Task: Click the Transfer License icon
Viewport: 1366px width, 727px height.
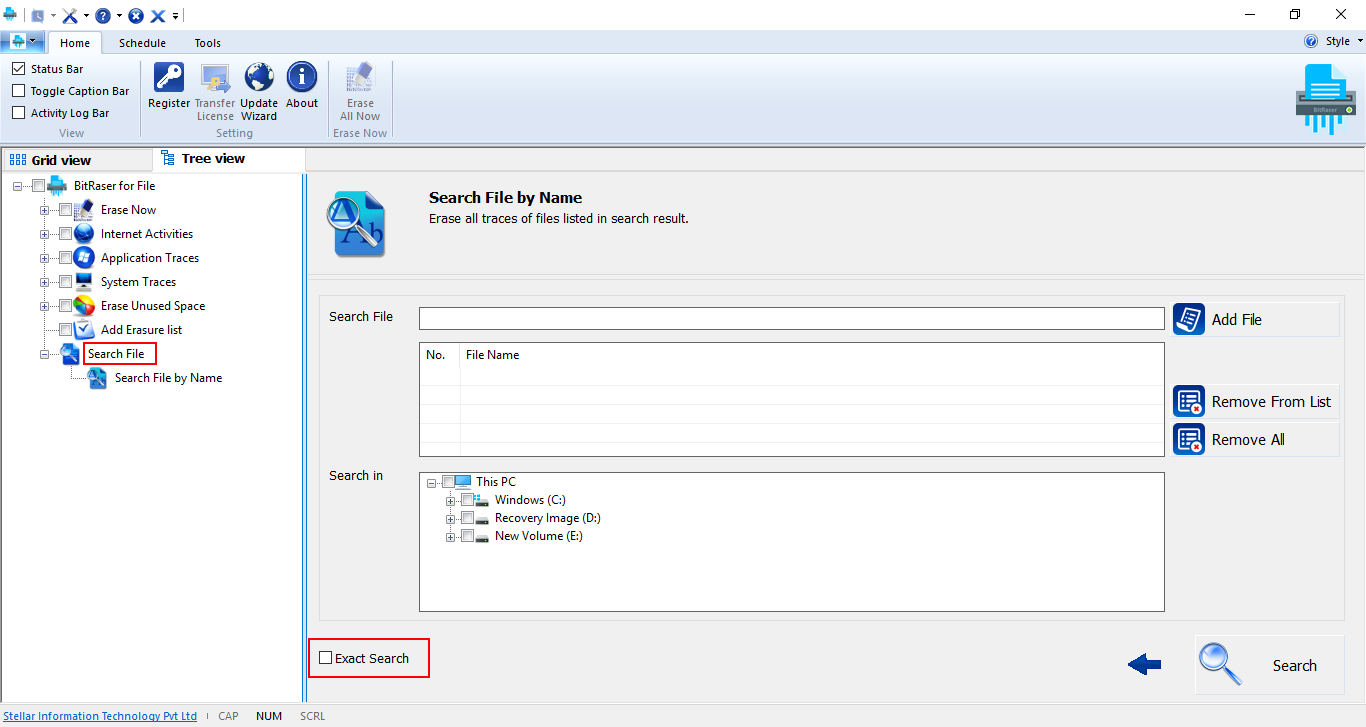Action: click(x=215, y=78)
